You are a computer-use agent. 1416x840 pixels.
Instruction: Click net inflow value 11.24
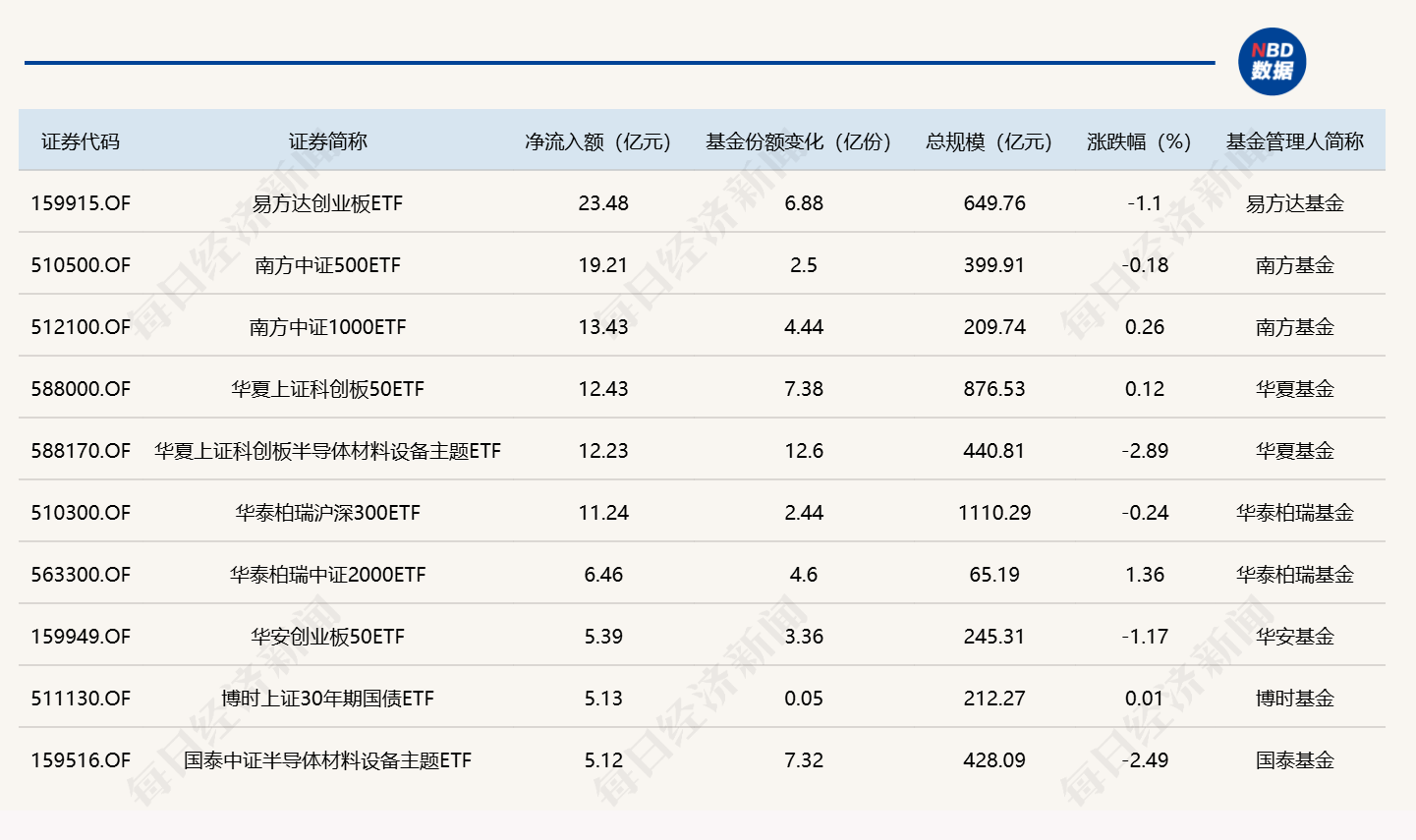pos(603,513)
